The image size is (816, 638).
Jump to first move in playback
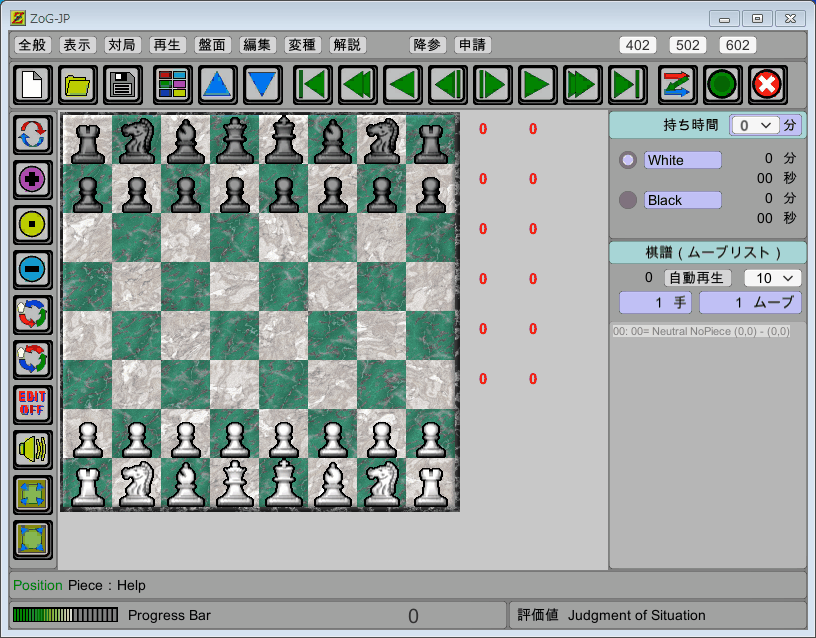coord(313,84)
